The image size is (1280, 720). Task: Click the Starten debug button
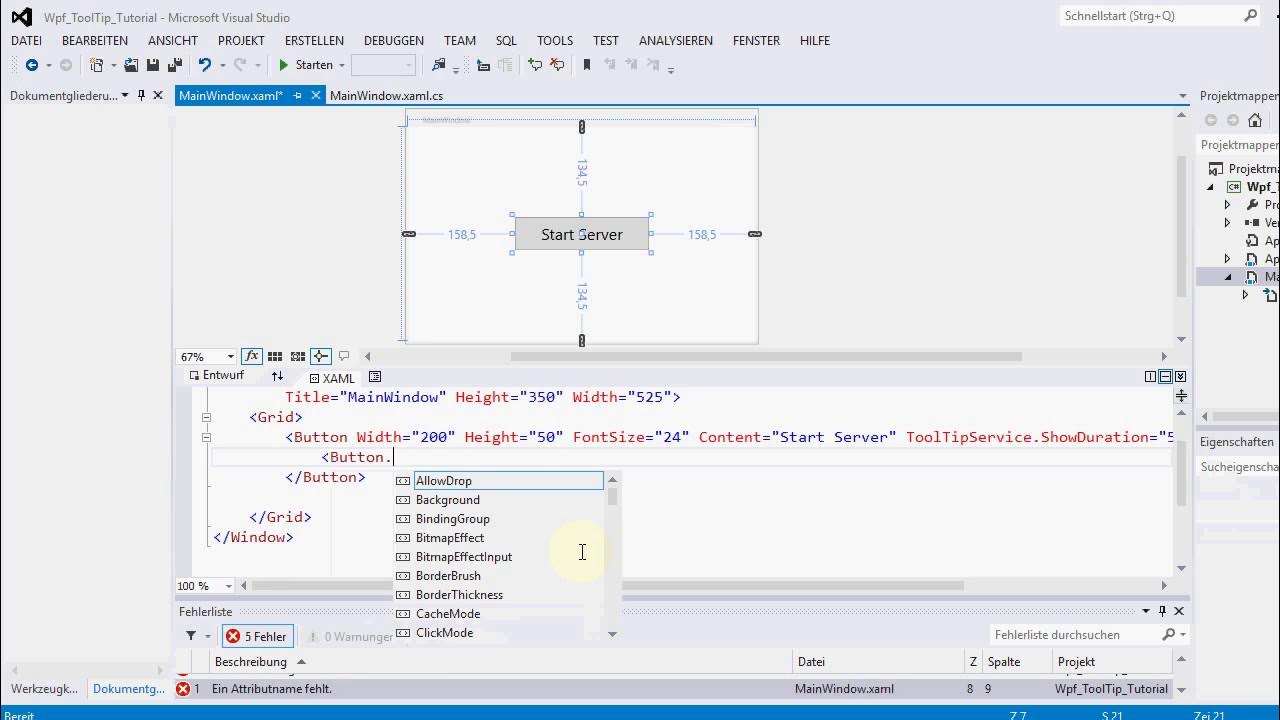tap(305, 65)
